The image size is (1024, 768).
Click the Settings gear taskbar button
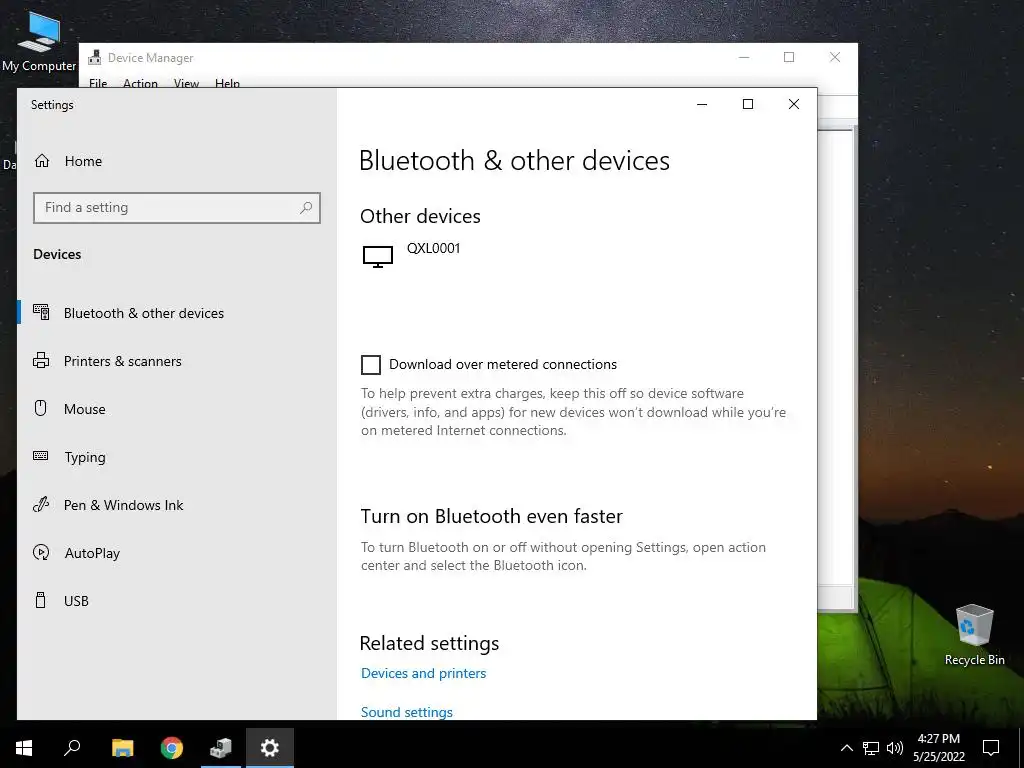pyautogui.click(x=270, y=748)
